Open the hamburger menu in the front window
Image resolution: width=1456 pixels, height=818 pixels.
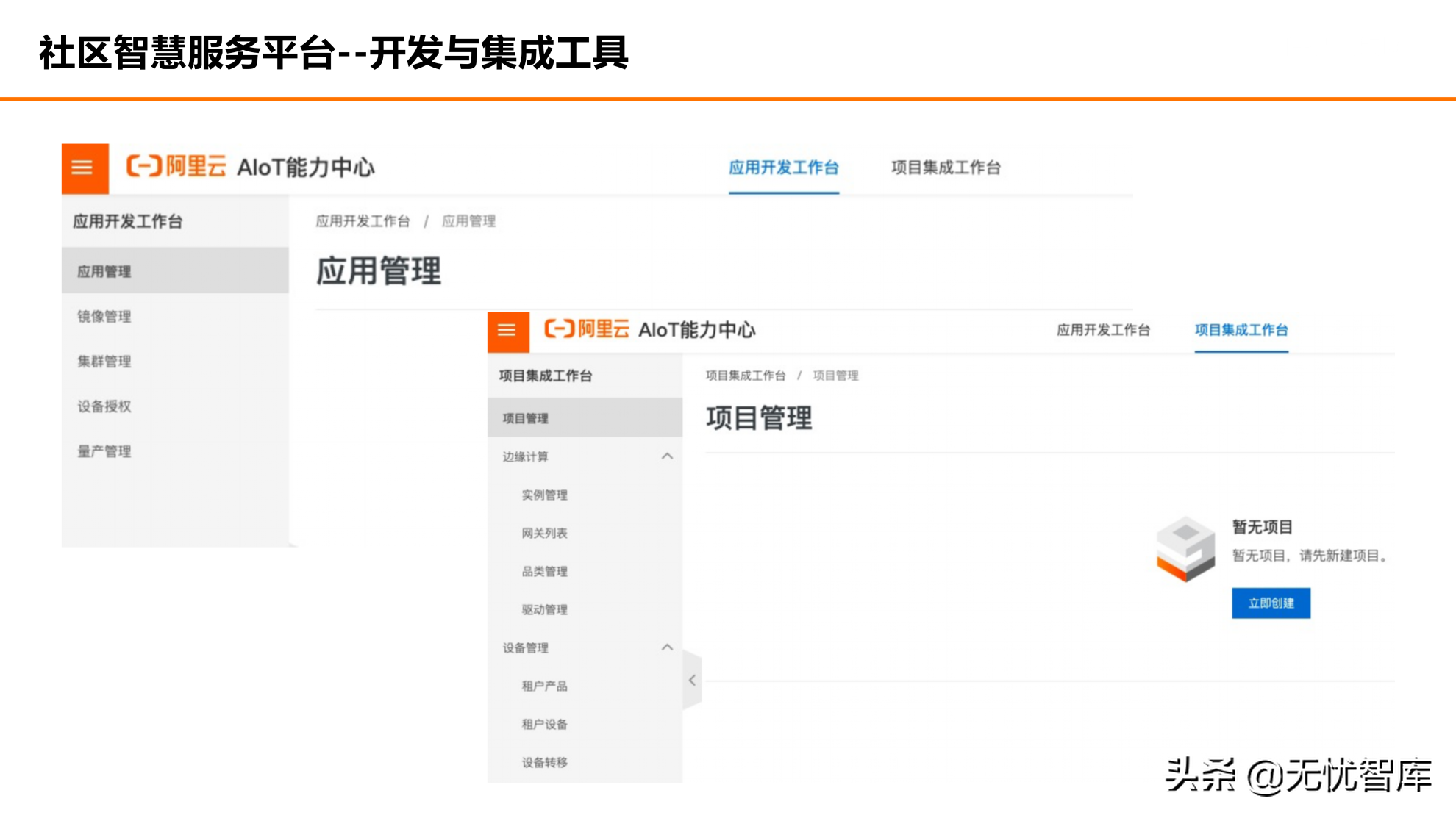tap(507, 330)
